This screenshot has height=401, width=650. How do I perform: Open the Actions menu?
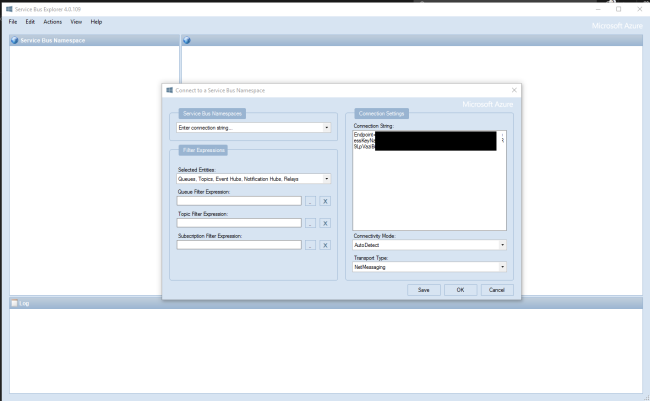(53, 22)
